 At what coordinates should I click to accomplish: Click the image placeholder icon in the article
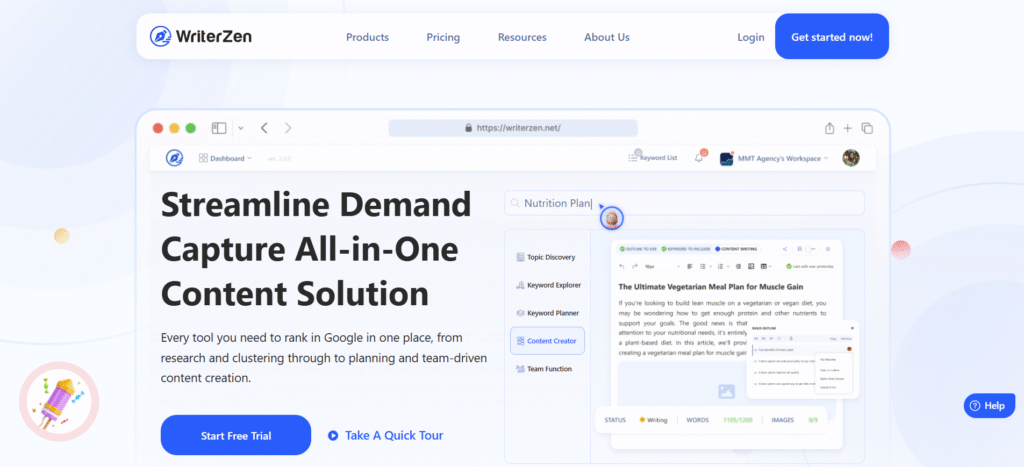coord(726,391)
